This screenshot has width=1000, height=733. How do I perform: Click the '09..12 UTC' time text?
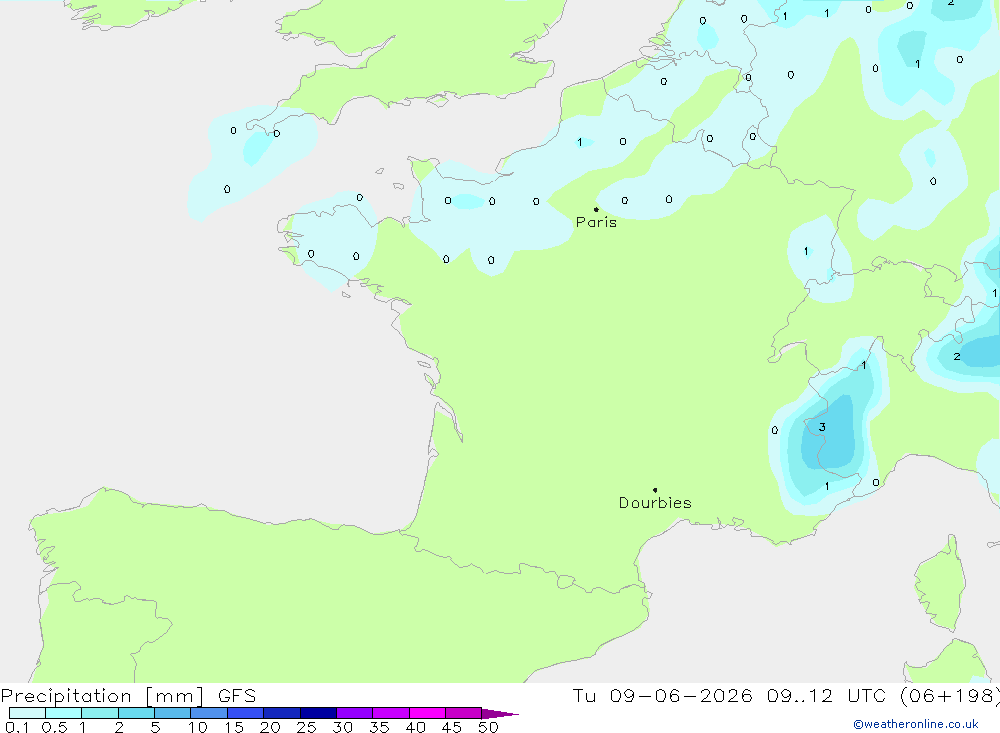827,695
